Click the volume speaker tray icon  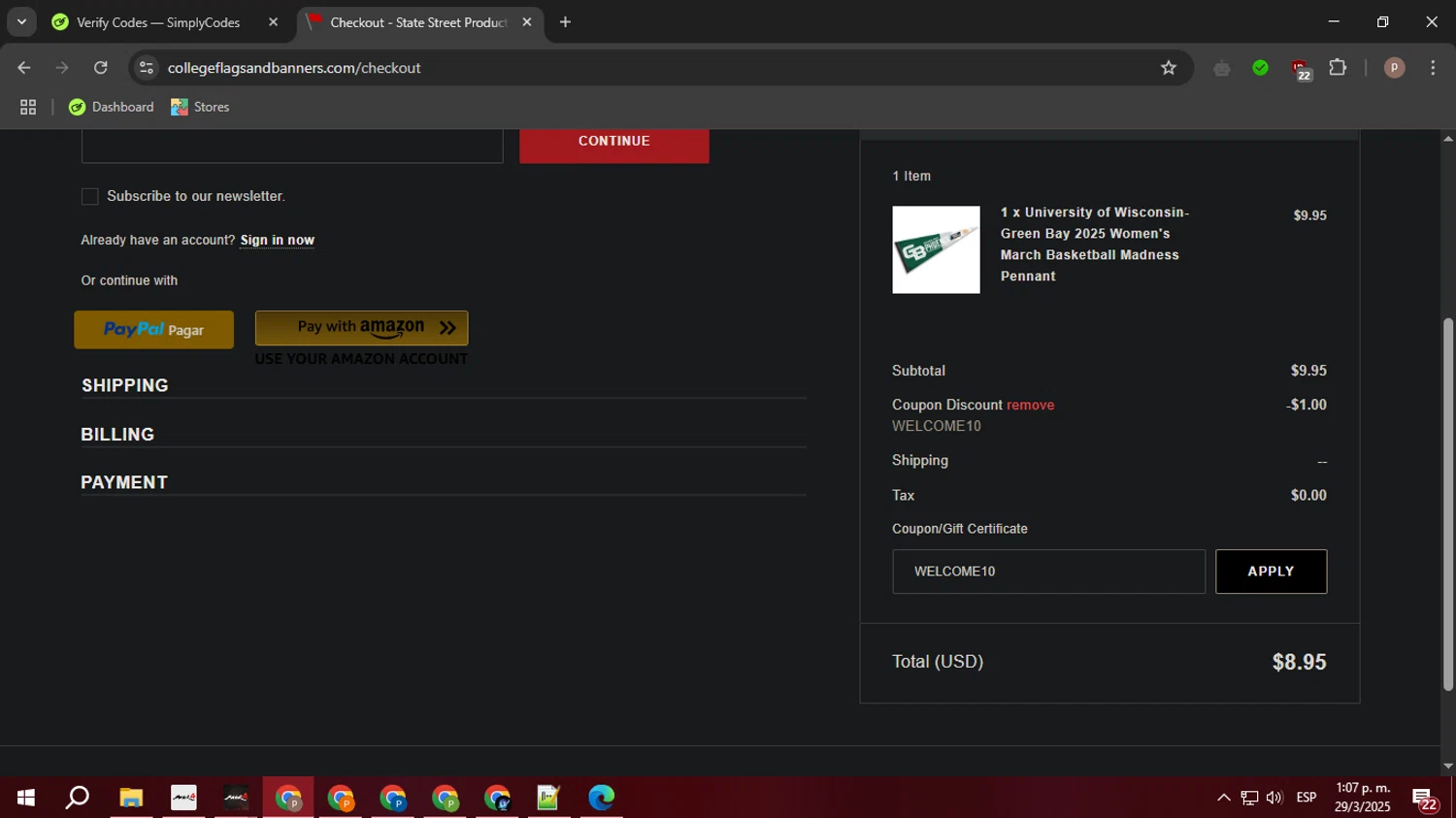[x=1274, y=798]
